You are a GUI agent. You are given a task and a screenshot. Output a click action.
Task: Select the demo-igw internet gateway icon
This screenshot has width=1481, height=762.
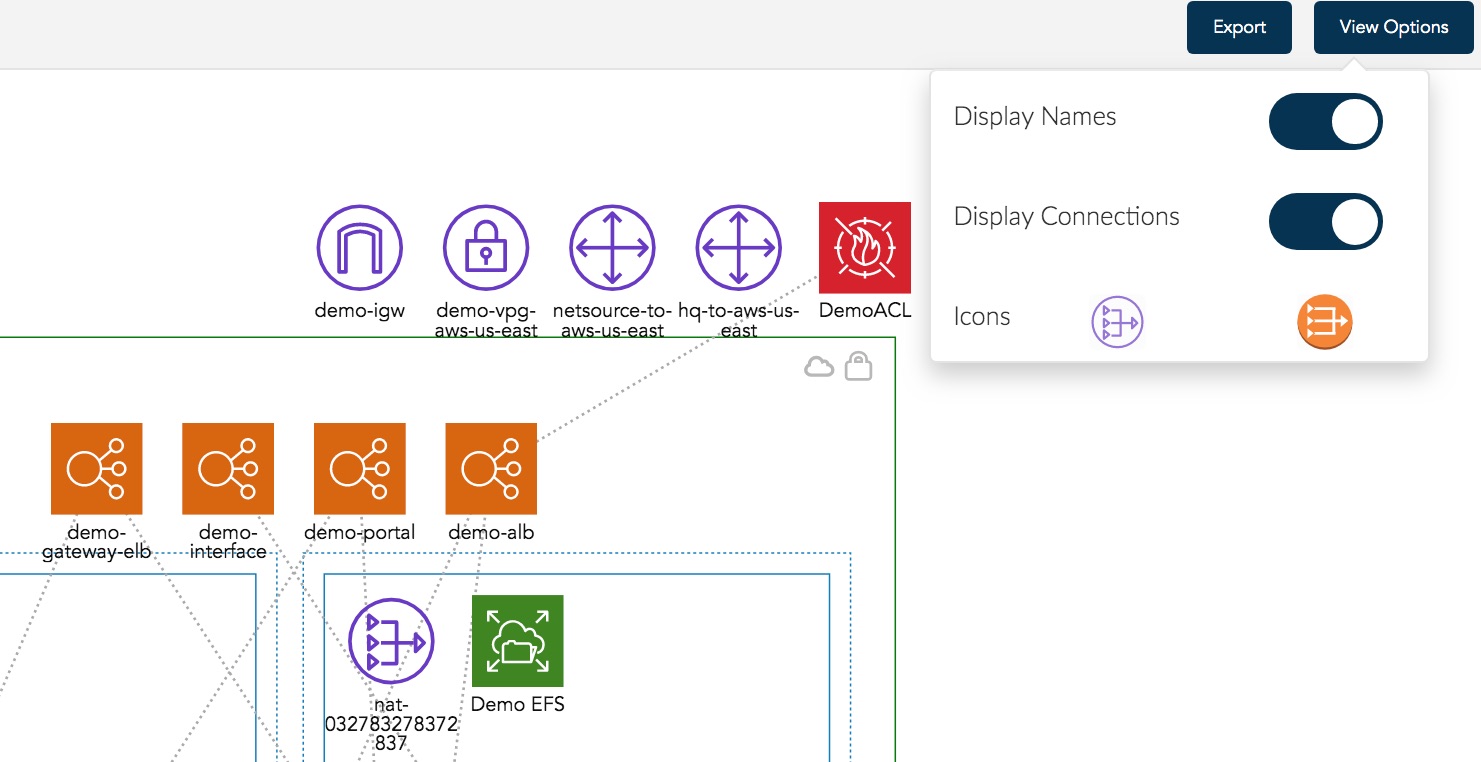click(360, 248)
